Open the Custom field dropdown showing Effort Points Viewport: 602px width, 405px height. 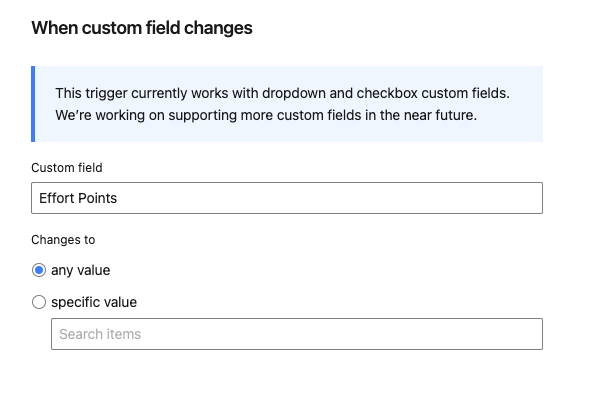pos(287,198)
